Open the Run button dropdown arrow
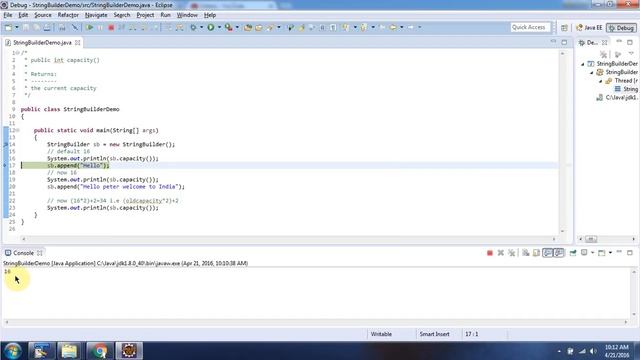The height and width of the screenshot is (360, 640). [219, 27]
